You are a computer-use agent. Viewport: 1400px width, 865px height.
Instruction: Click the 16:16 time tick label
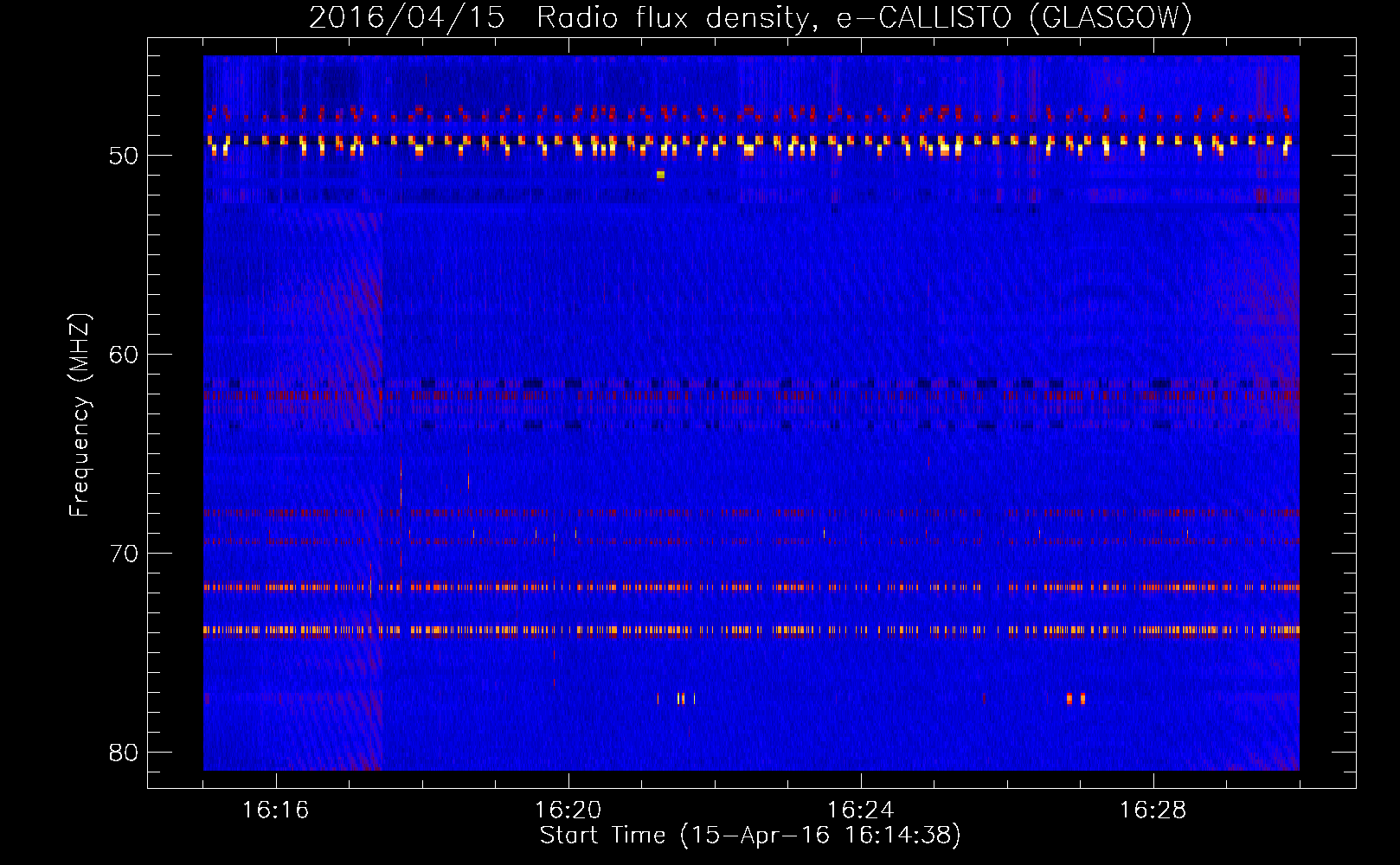(x=276, y=811)
